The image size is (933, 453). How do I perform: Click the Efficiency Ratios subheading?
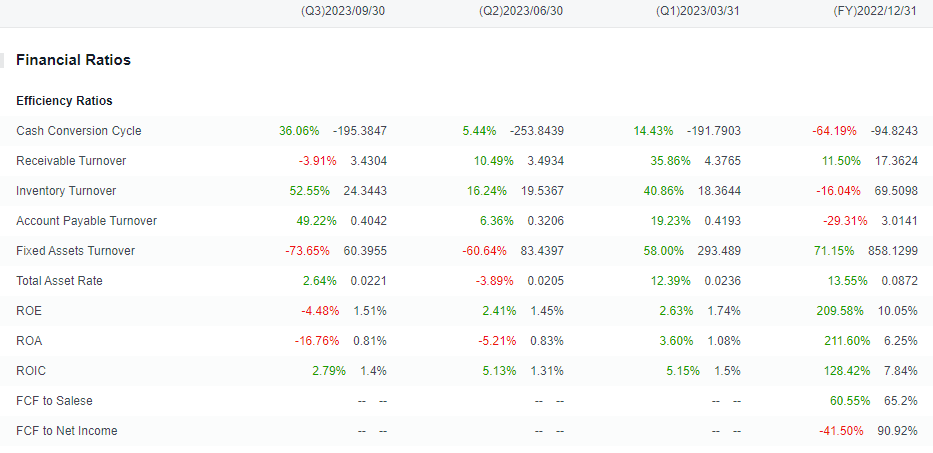(64, 101)
